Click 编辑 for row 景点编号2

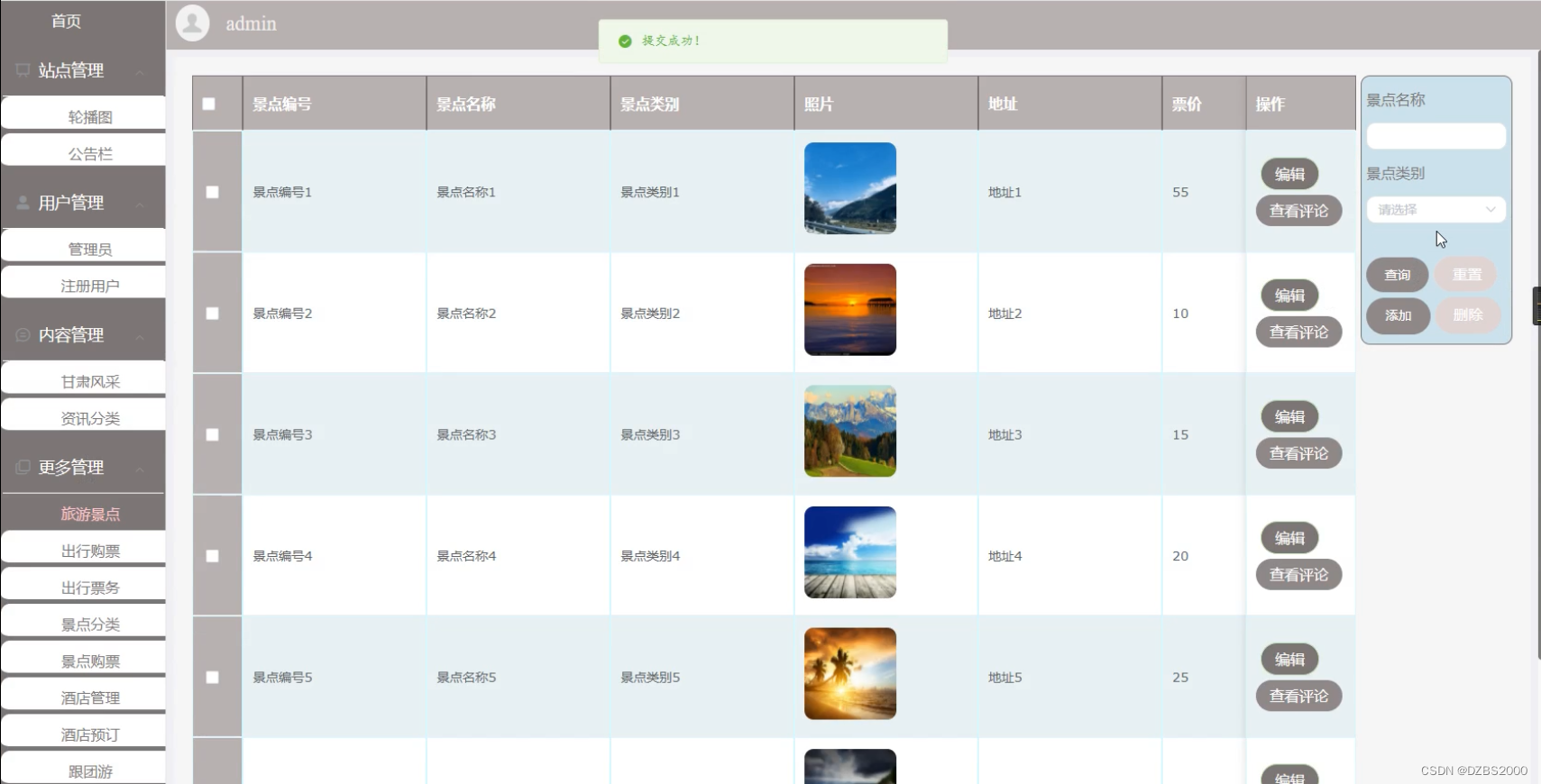(1289, 296)
